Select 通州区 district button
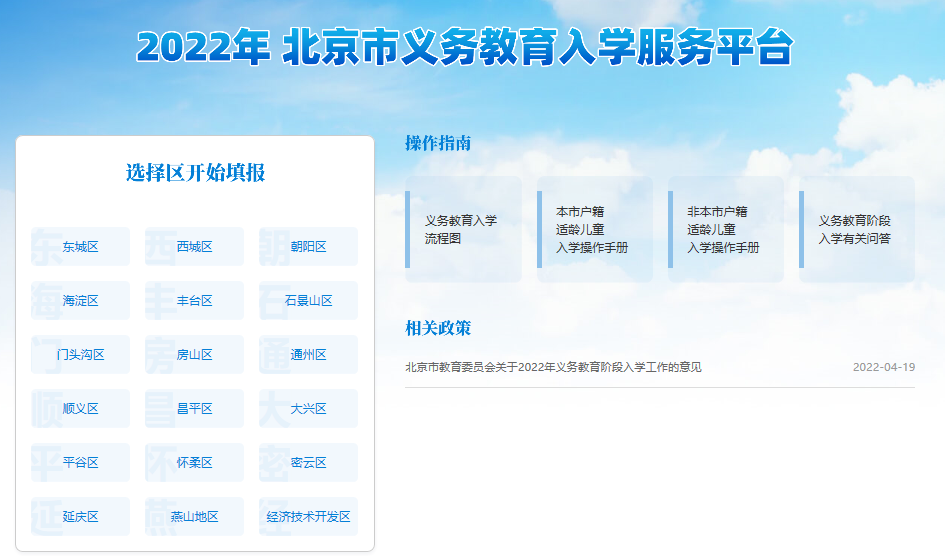Image resolution: width=945 pixels, height=556 pixels. (308, 354)
